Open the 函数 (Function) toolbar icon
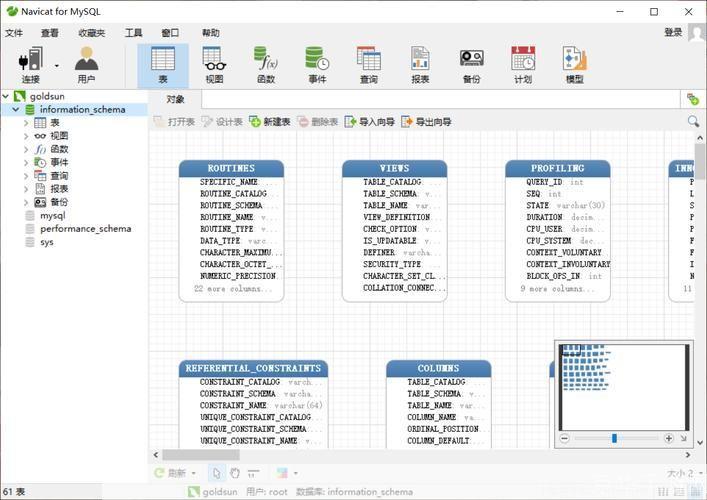The image size is (707, 500). point(266,65)
